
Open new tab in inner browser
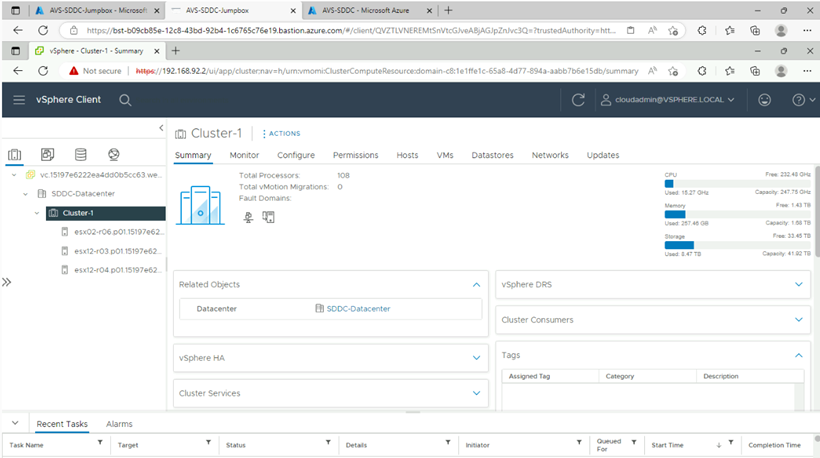tap(176, 51)
